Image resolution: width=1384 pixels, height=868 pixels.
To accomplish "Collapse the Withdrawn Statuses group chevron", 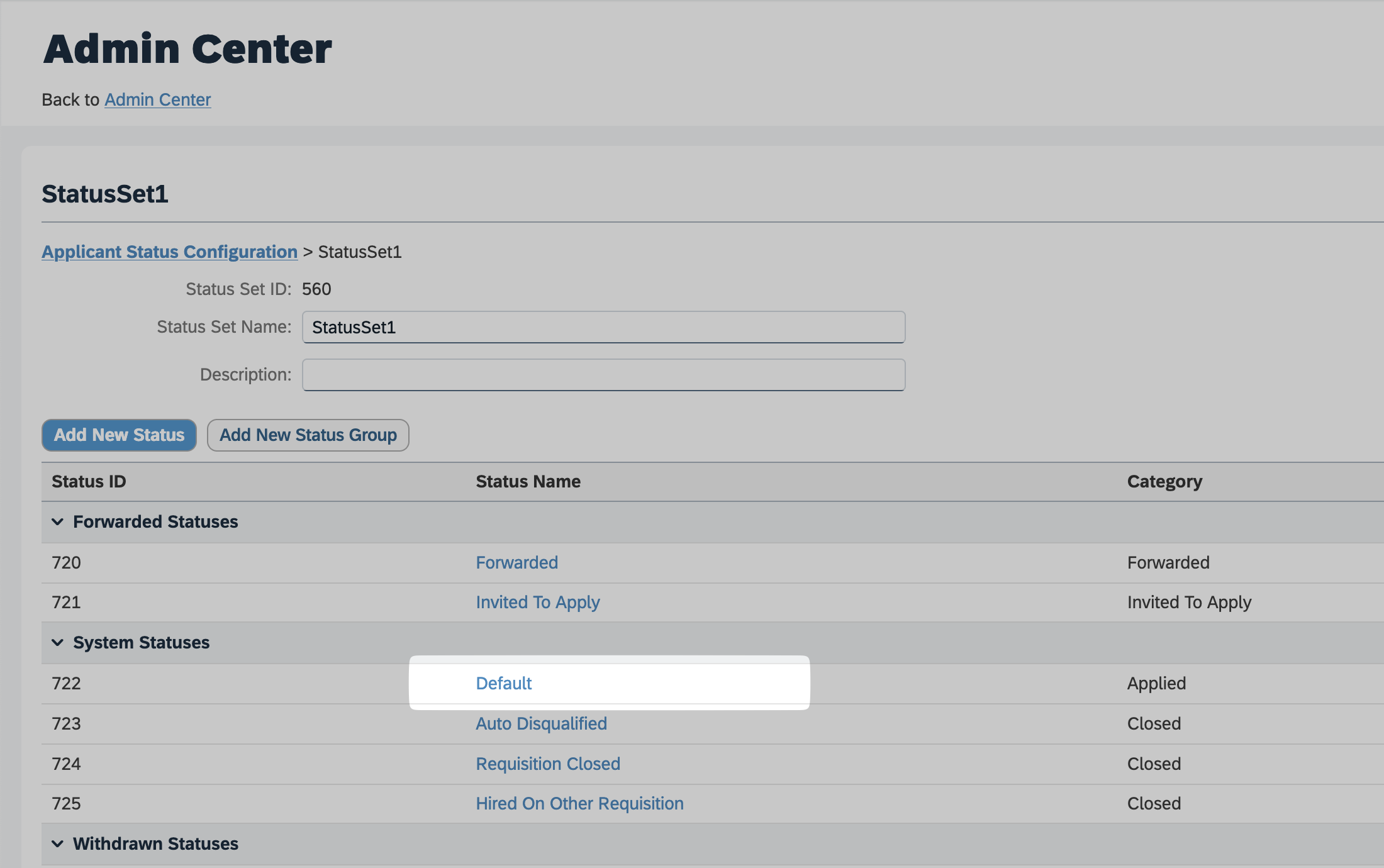I will [57, 843].
